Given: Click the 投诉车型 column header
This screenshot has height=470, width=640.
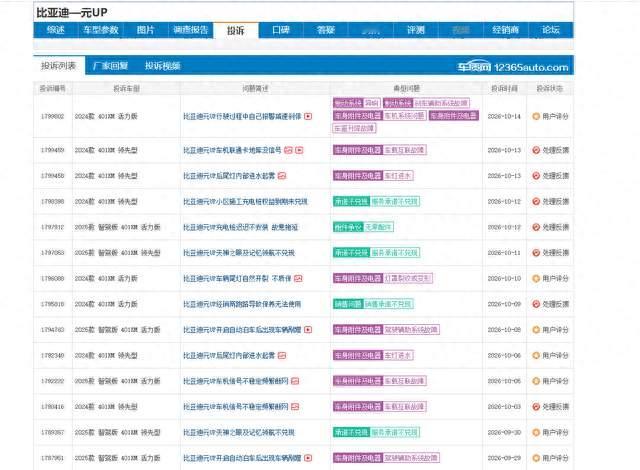Looking at the screenshot, I should coord(126,89).
